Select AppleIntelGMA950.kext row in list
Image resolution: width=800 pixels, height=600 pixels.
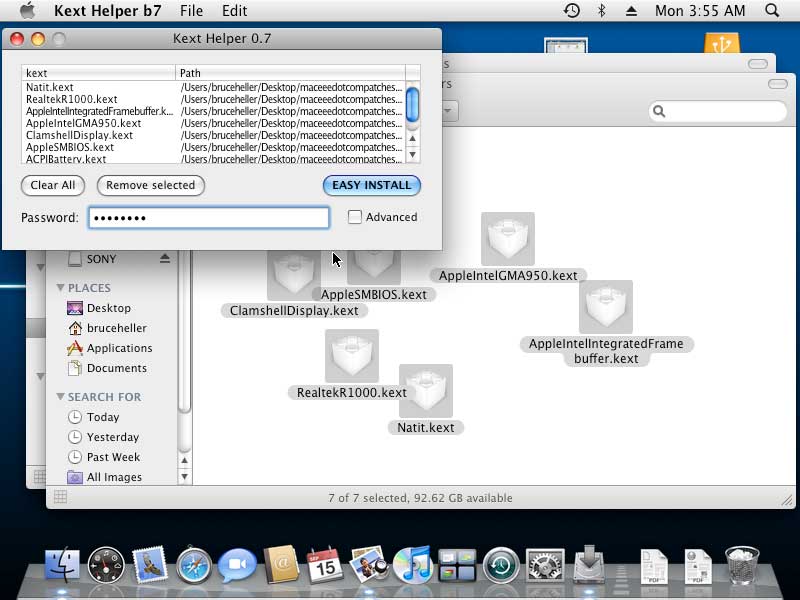pyautogui.click(x=213, y=123)
